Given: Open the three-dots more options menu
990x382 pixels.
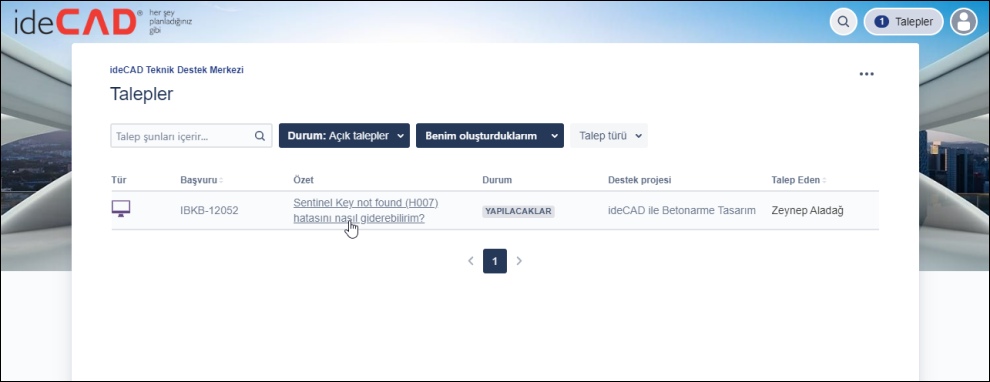Looking at the screenshot, I should tap(867, 74).
